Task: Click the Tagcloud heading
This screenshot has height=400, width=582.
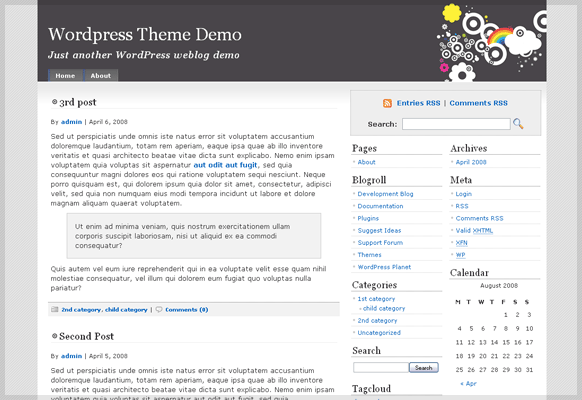Action: pyautogui.click(x=372, y=388)
